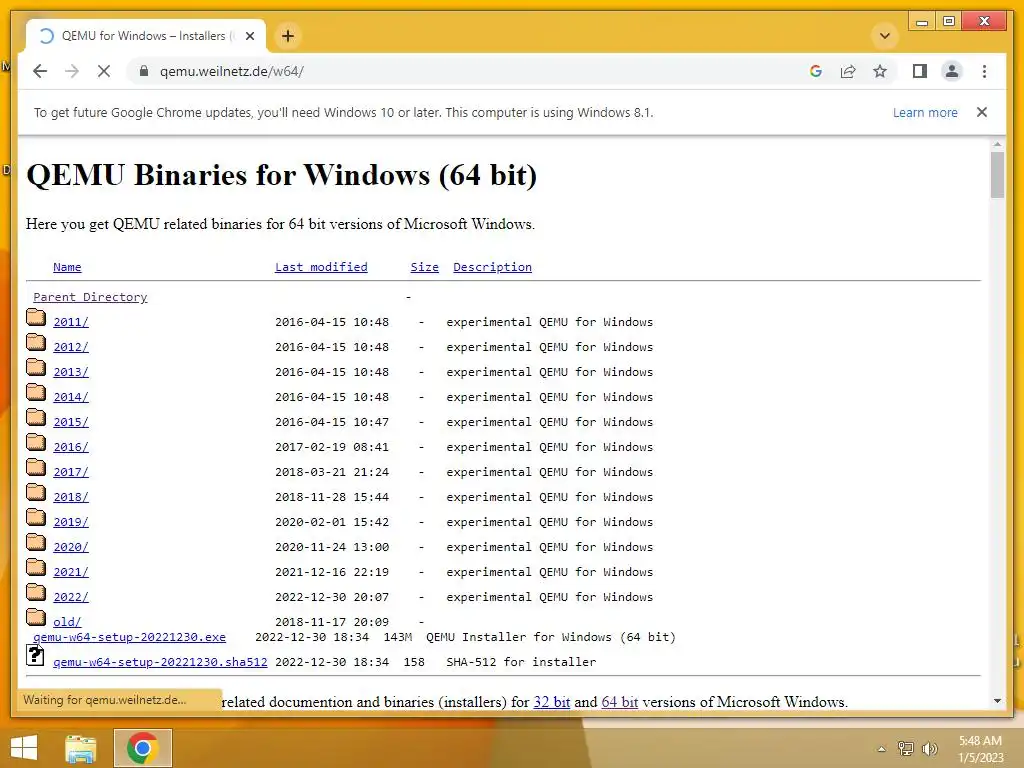Open the 2020/ folder link
1024x768 pixels.
[x=71, y=547]
